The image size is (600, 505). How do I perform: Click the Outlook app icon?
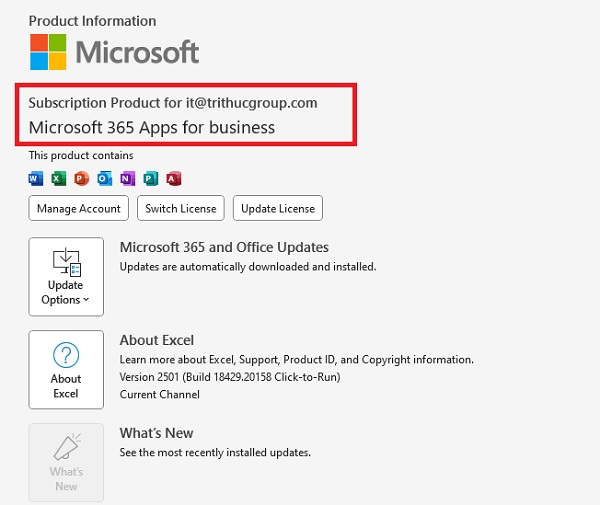click(104, 179)
